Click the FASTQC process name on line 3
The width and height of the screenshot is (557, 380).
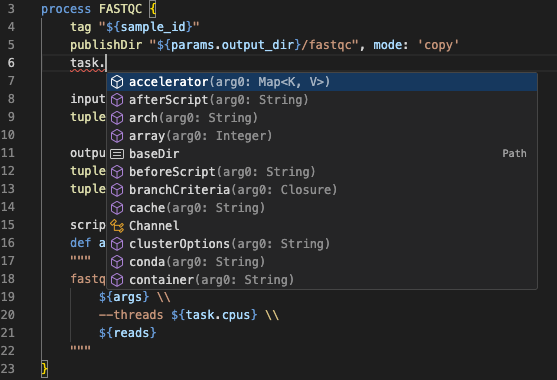tap(120, 9)
